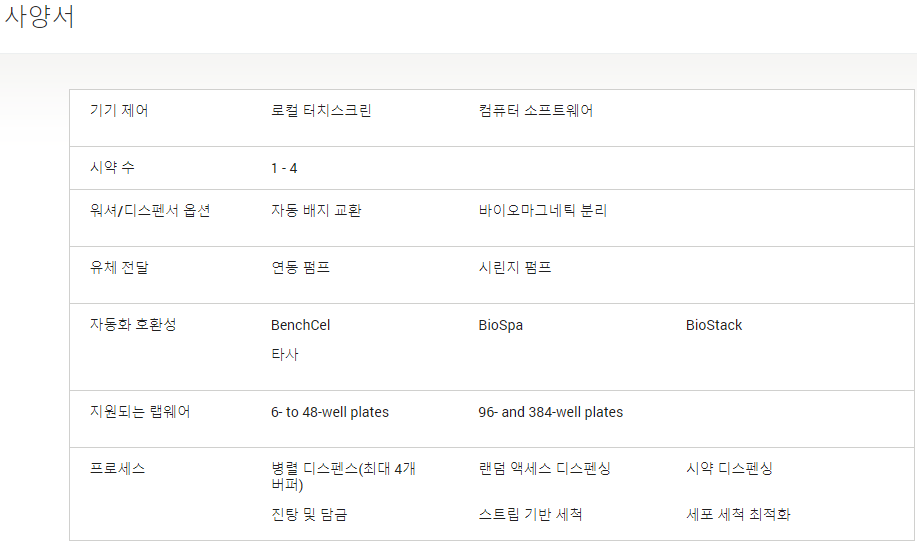Select the 연동 펌프 value
Viewport: 917px width, 542px height.
tap(301, 268)
